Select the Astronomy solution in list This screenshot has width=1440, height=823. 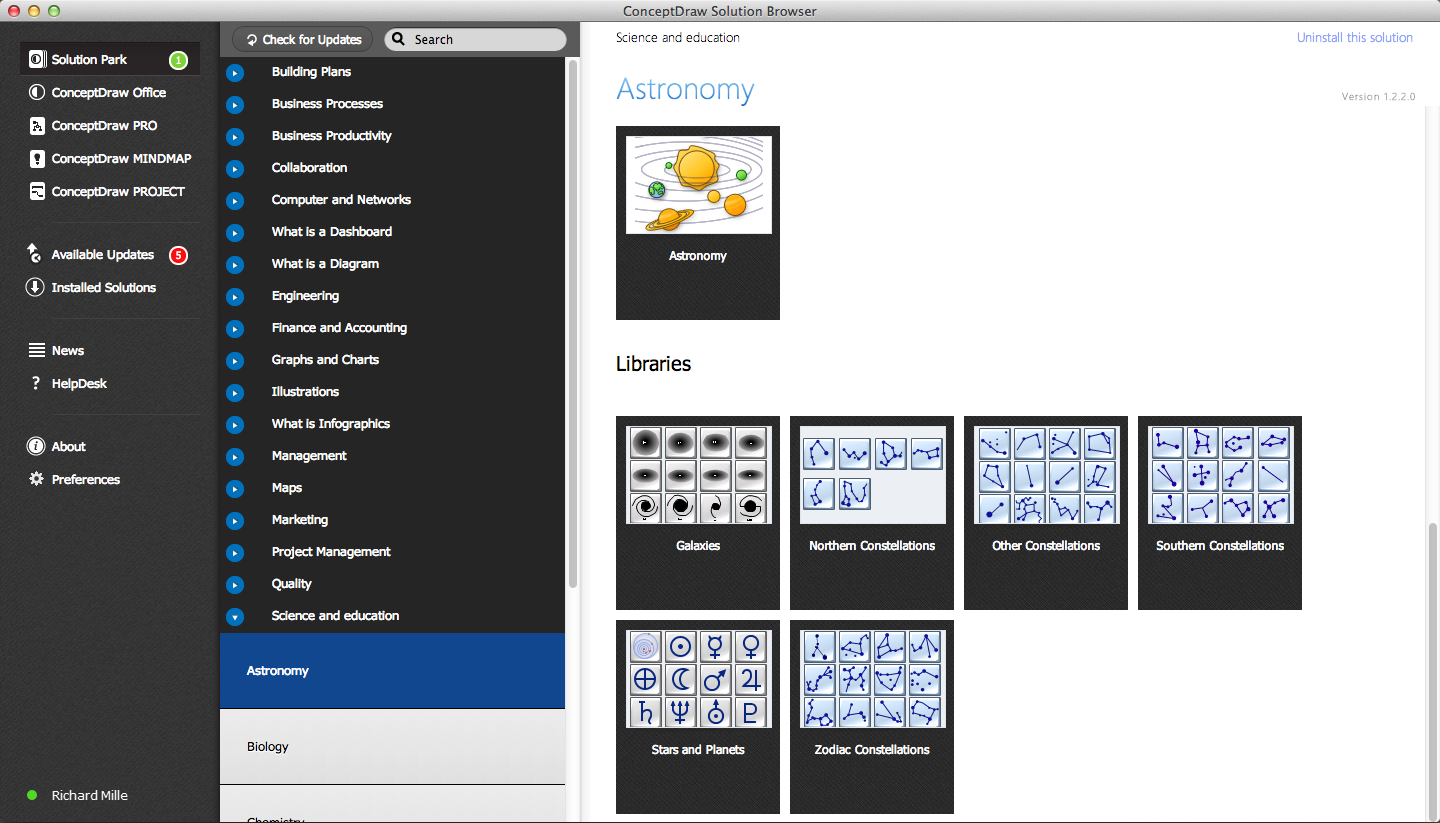[392, 670]
